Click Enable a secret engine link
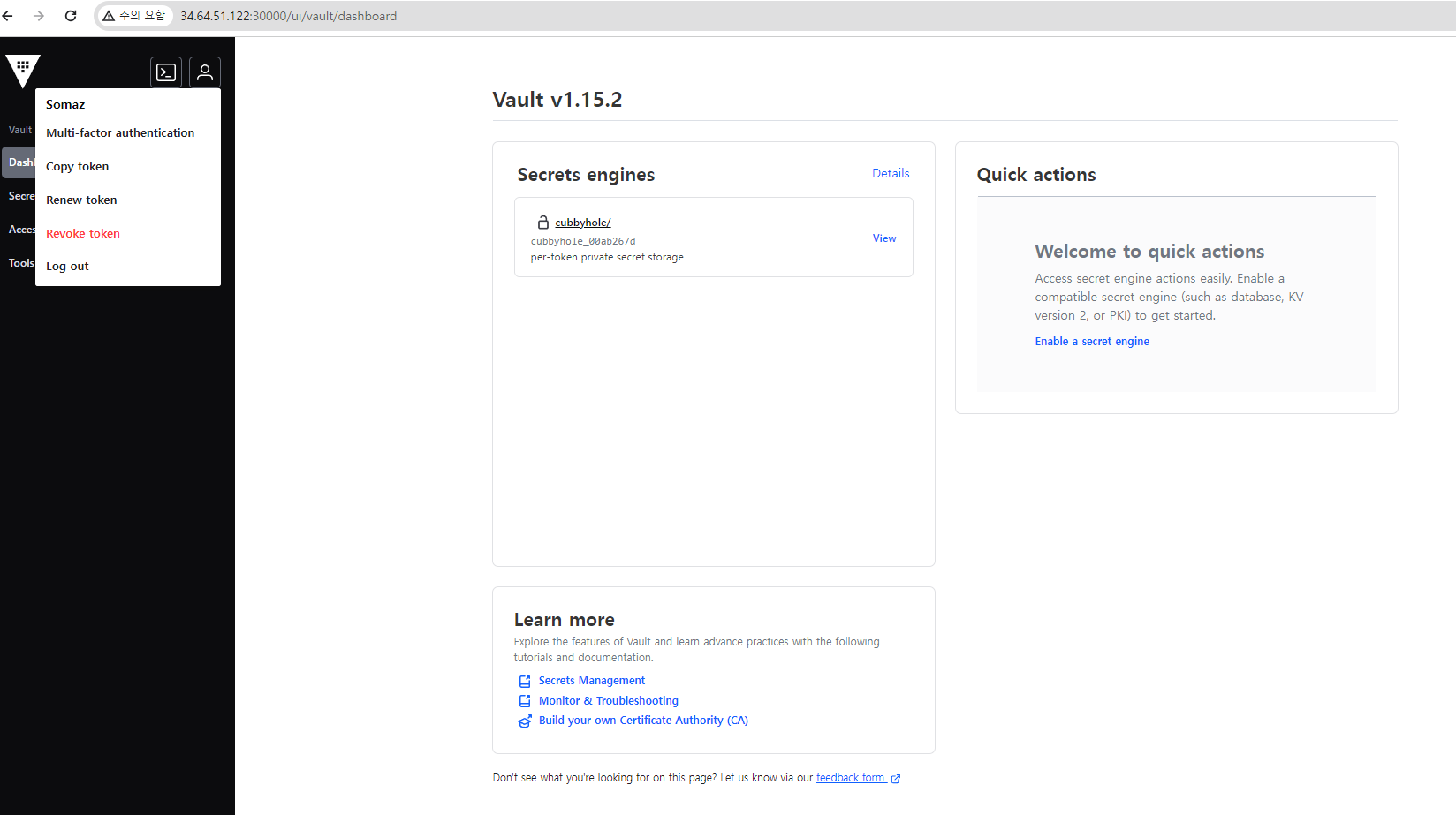This screenshot has height=815, width=1456. pyautogui.click(x=1092, y=342)
